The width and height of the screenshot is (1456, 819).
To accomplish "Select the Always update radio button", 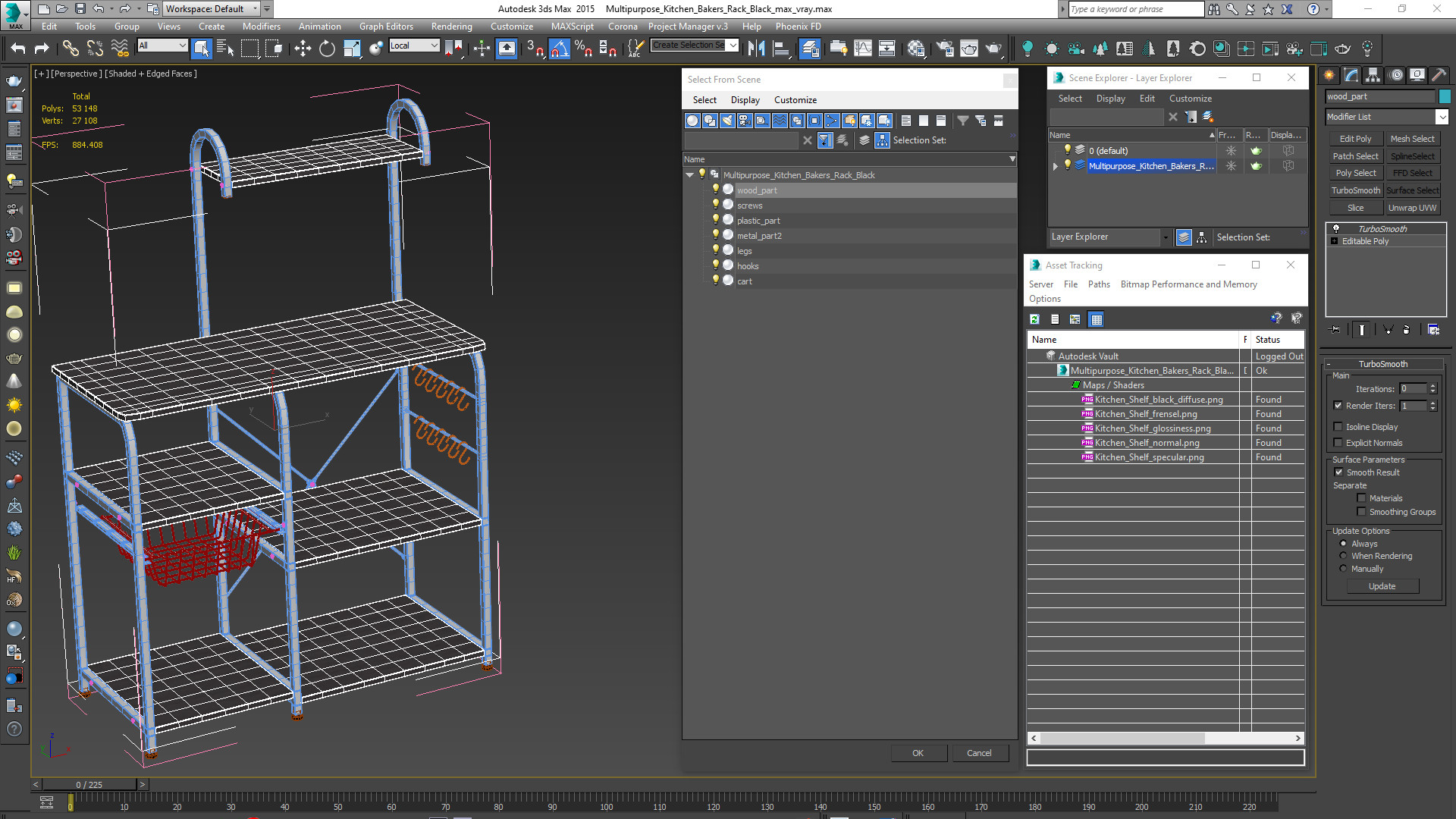I will click(1344, 544).
